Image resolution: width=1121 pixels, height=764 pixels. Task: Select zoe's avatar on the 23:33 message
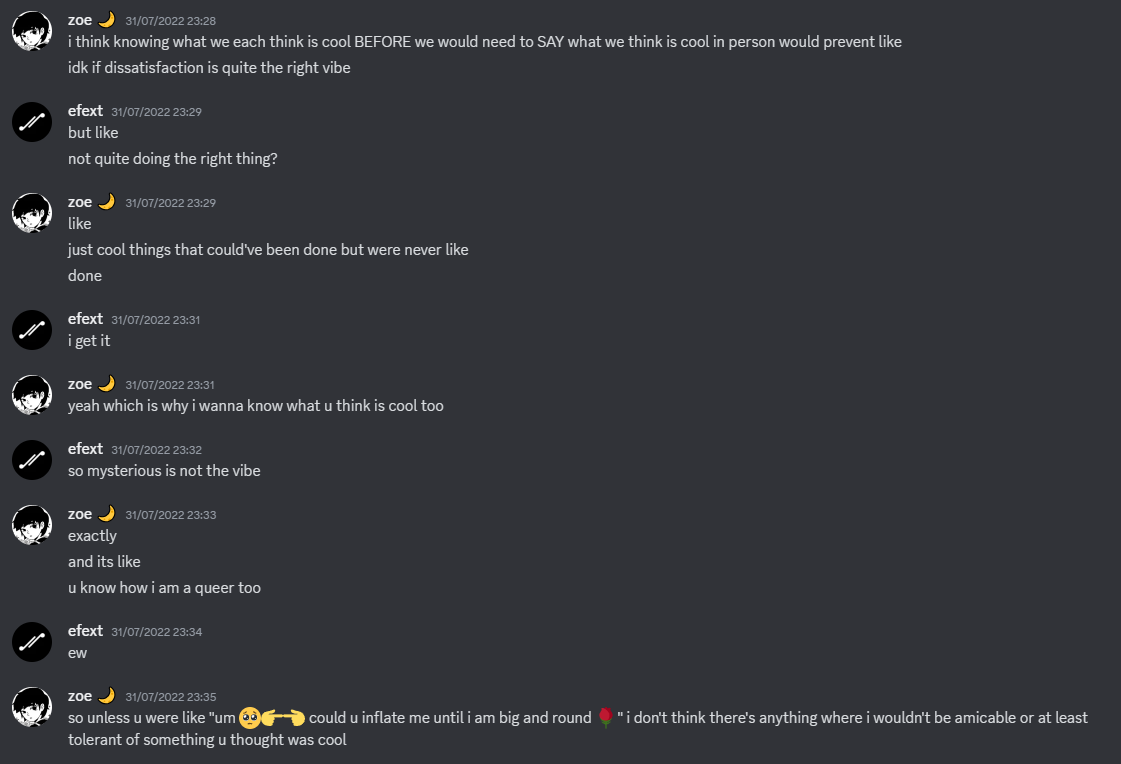[32, 525]
